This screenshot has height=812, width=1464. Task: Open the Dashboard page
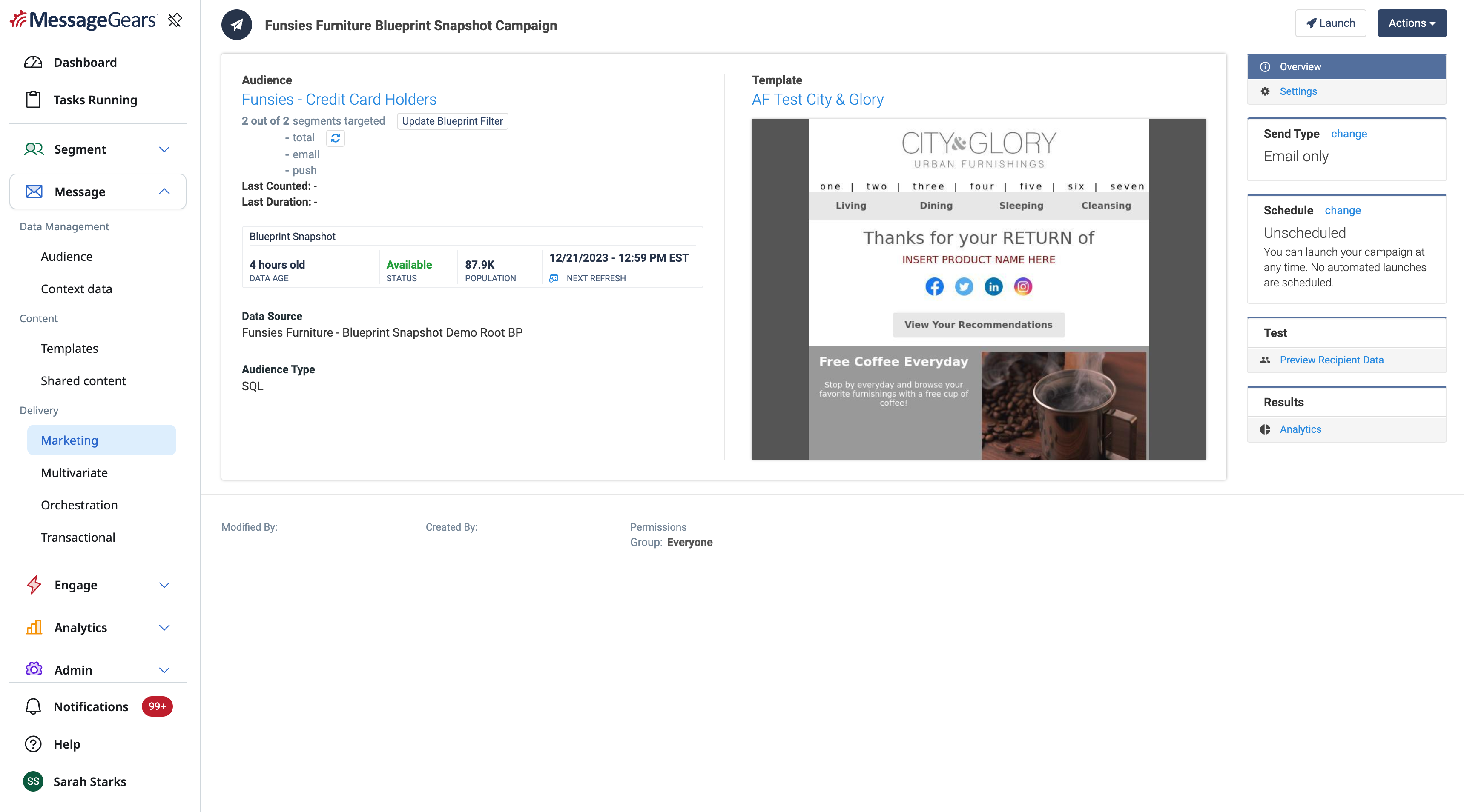(85, 63)
